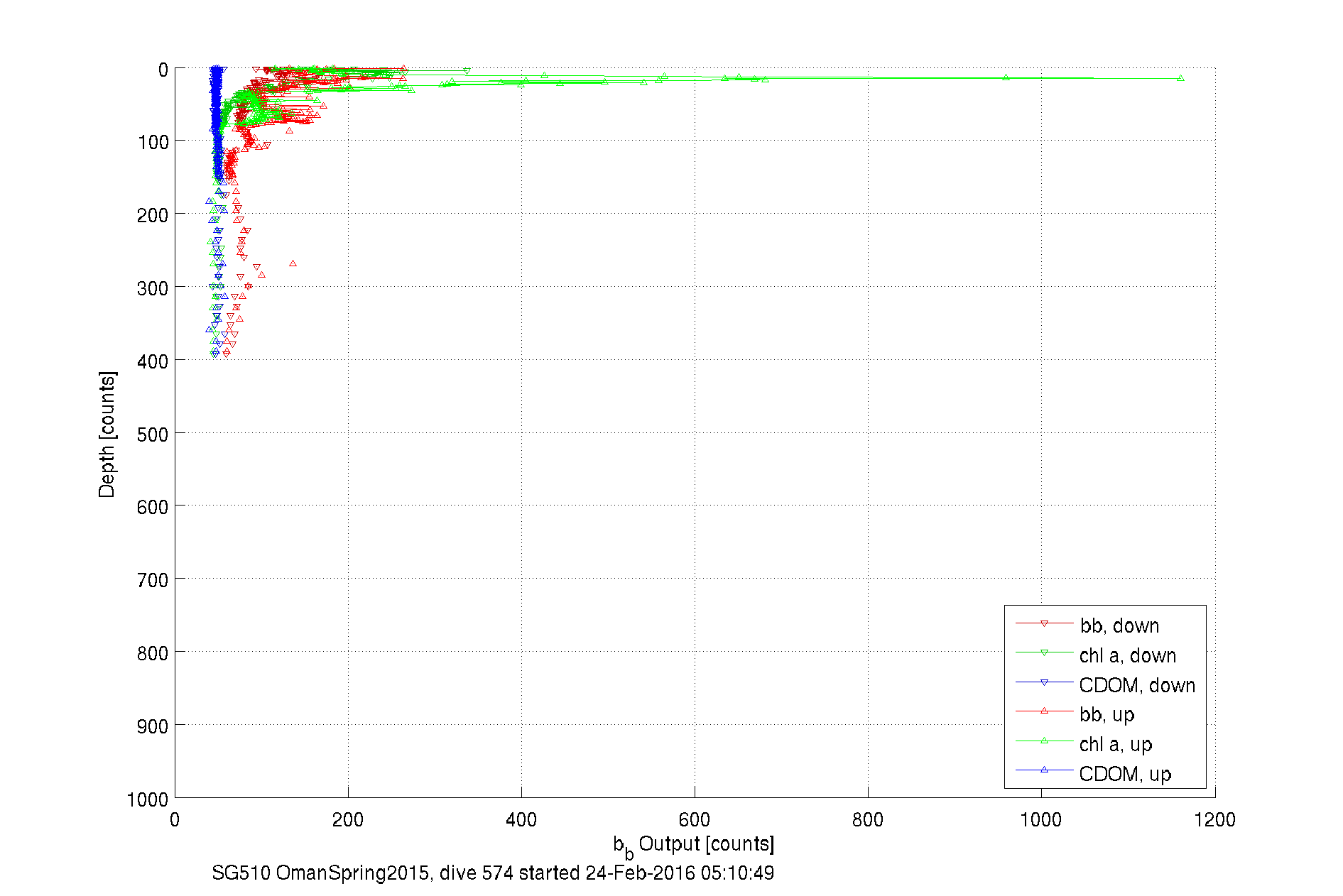Click the green down-triangle marker beside 'chl a, down'
The height and width of the screenshot is (896, 1343).
pyautogui.click(x=1044, y=652)
